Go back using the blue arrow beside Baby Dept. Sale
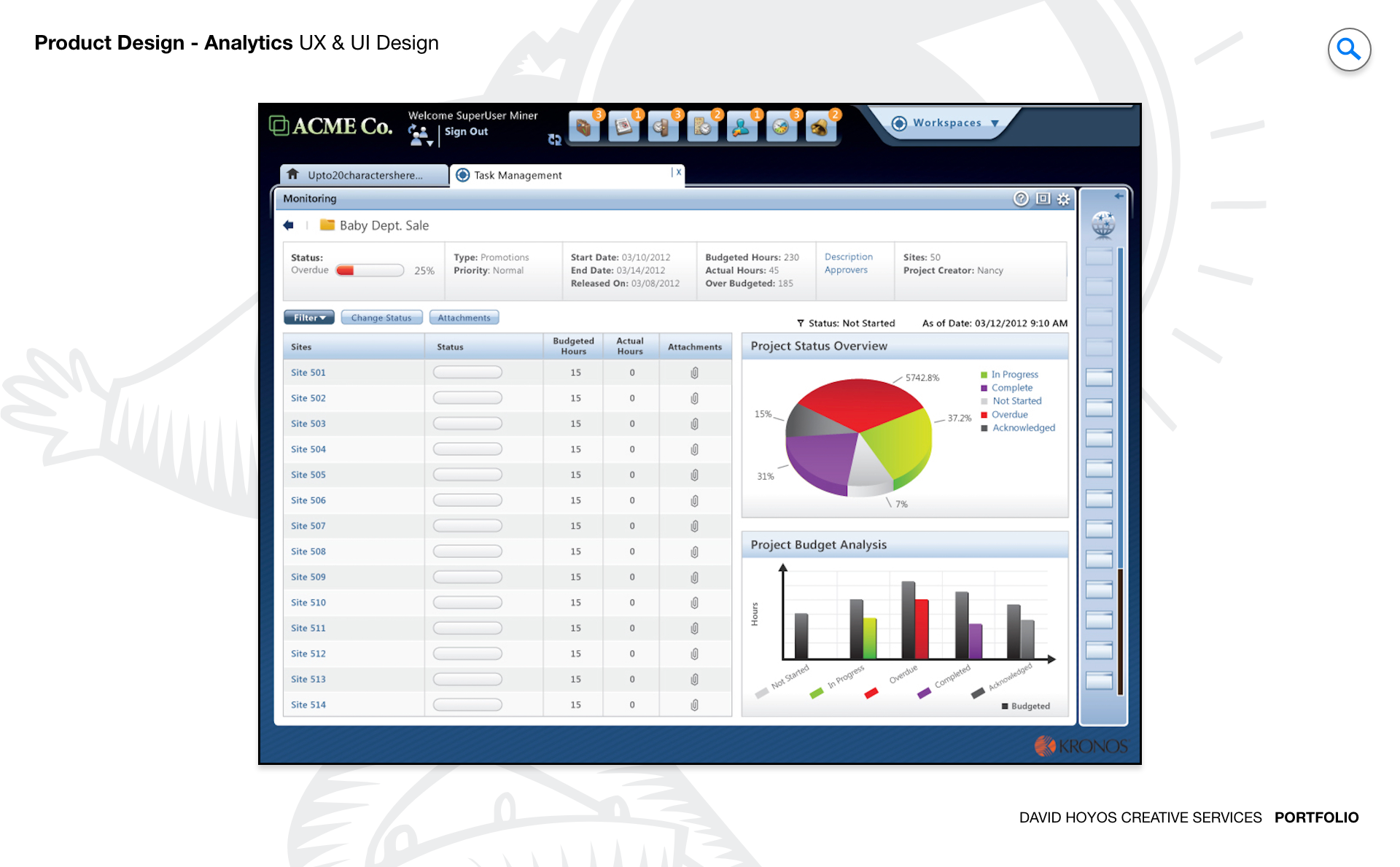Image resolution: width=1400 pixels, height=867 pixels. coord(289,225)
